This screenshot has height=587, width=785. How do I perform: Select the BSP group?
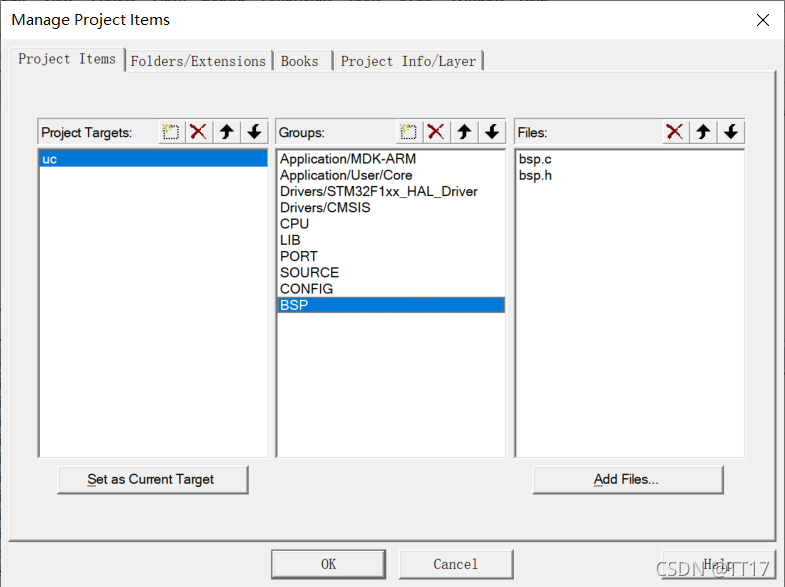point(390,305)
